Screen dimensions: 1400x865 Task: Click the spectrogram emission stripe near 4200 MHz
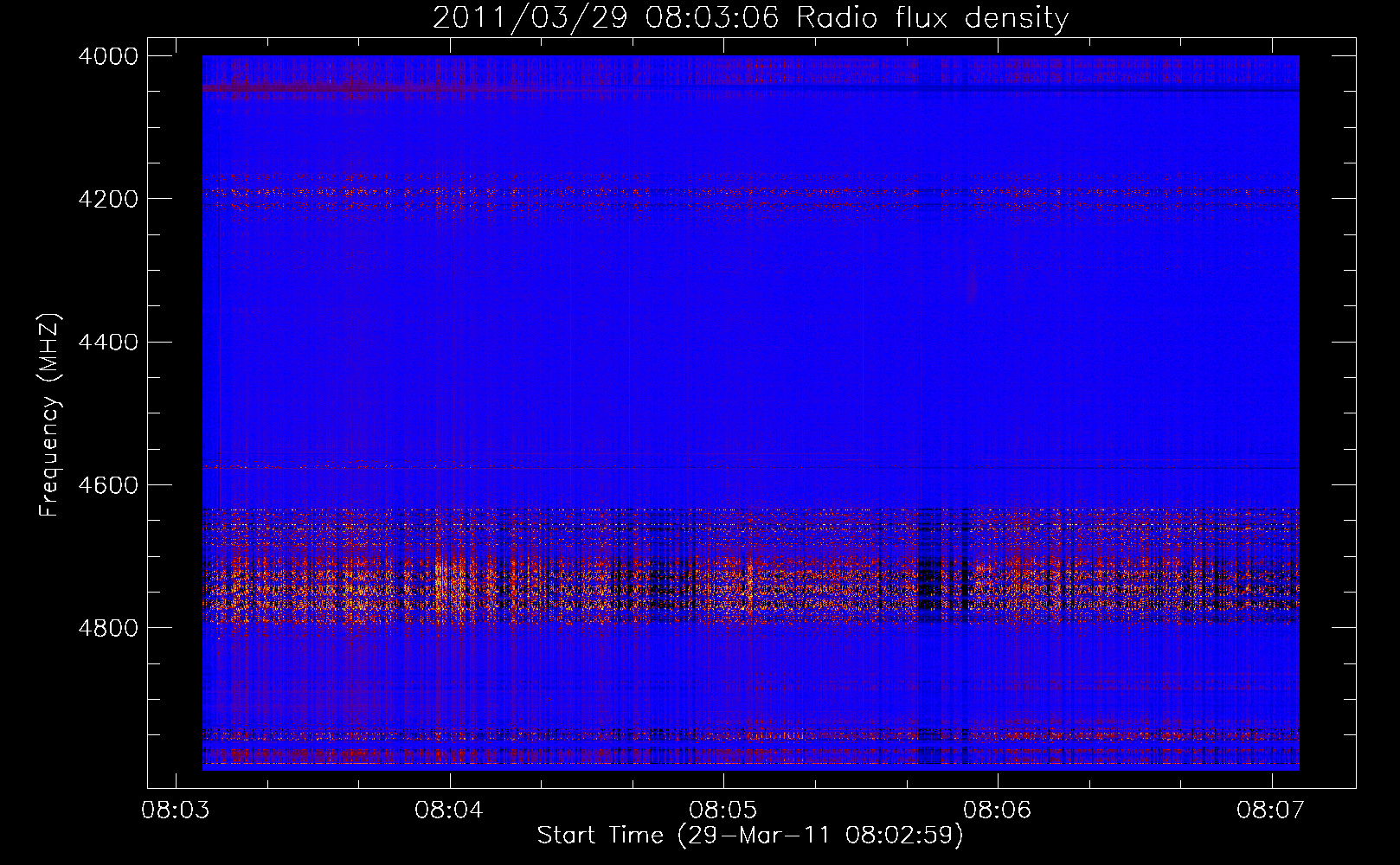(750, 194)
